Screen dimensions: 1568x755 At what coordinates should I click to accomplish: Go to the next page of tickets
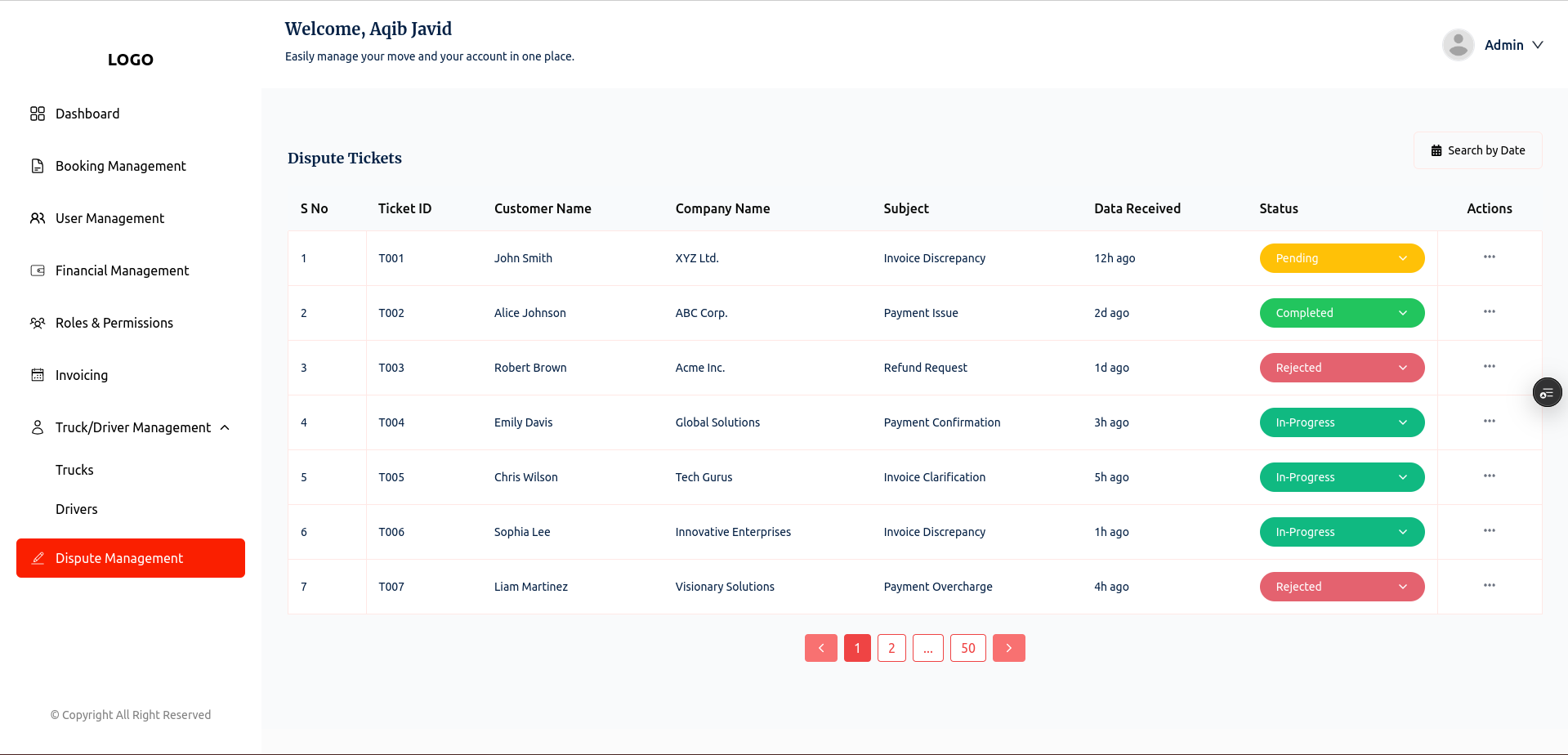point(1008,648)
